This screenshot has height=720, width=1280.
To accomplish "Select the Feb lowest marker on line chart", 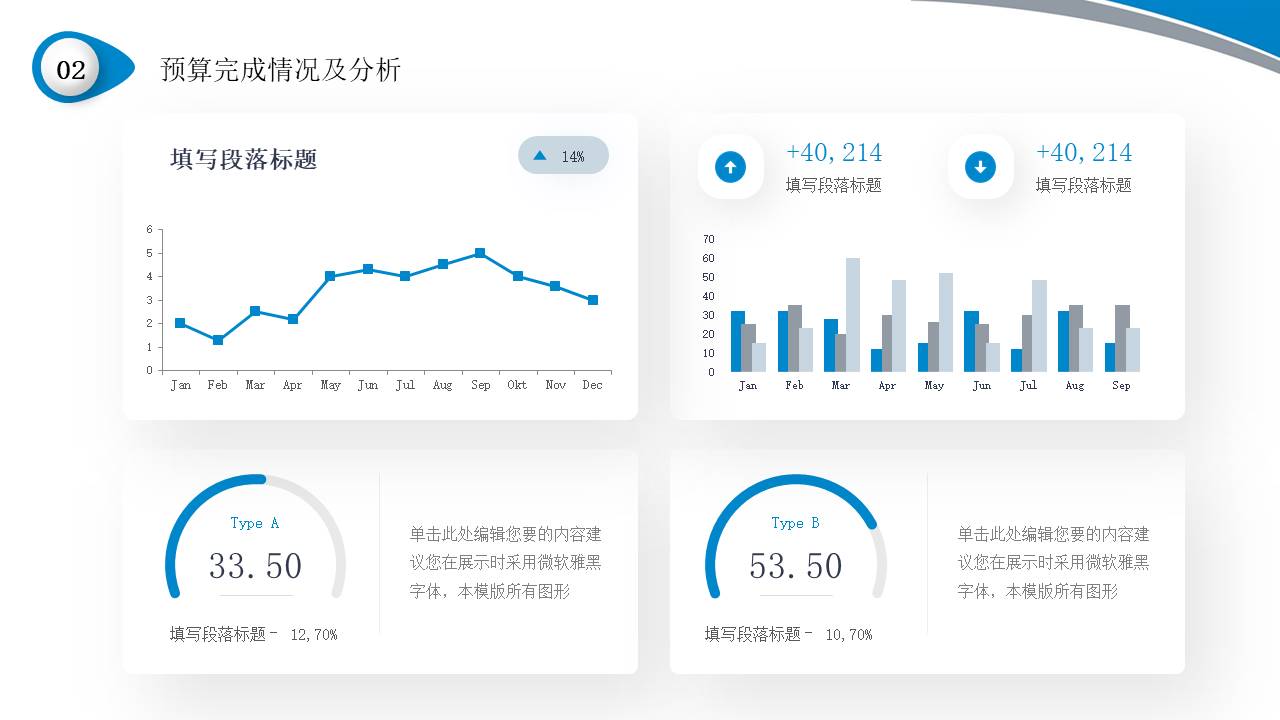I will point(218,340).
